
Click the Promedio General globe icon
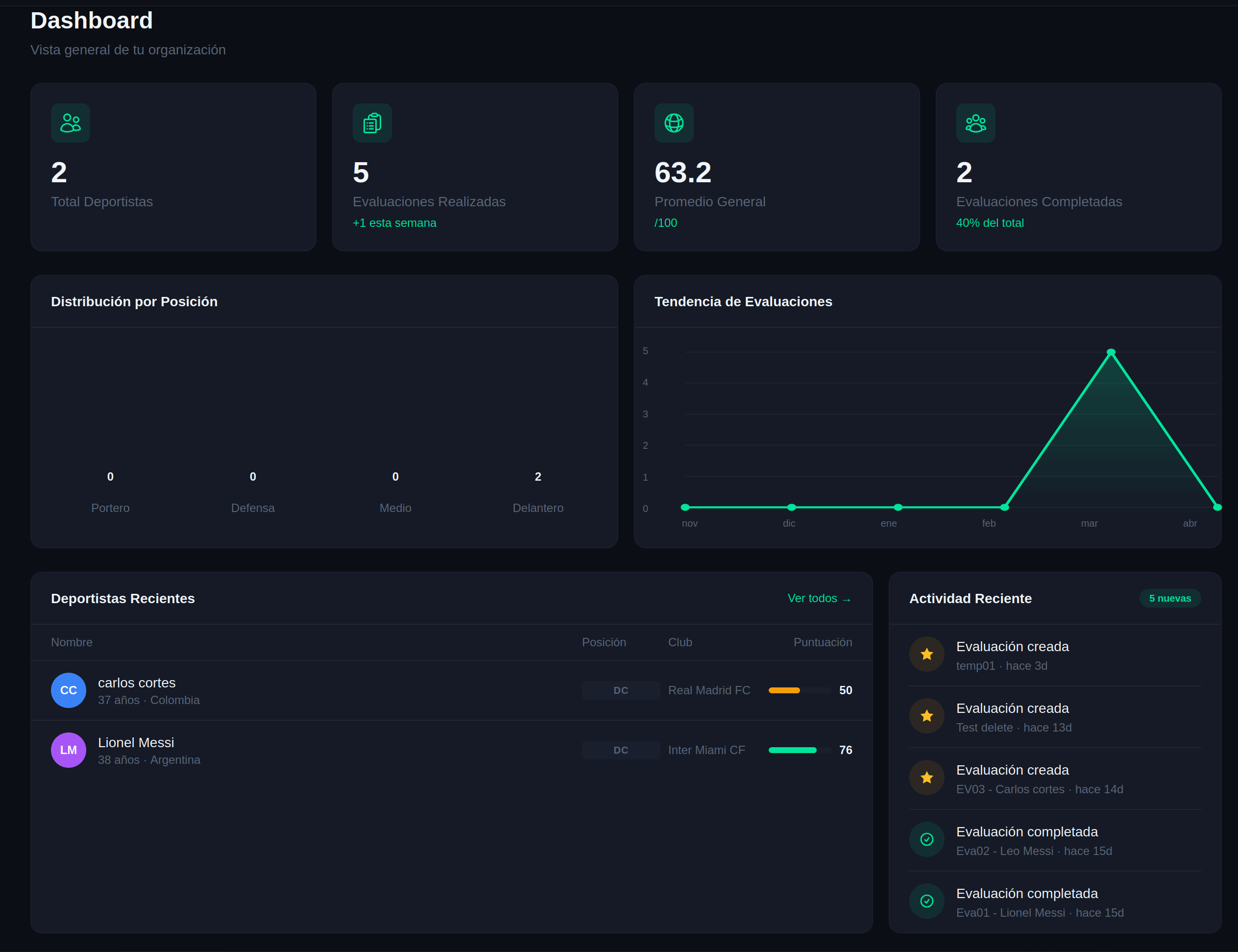coord(674,123)
